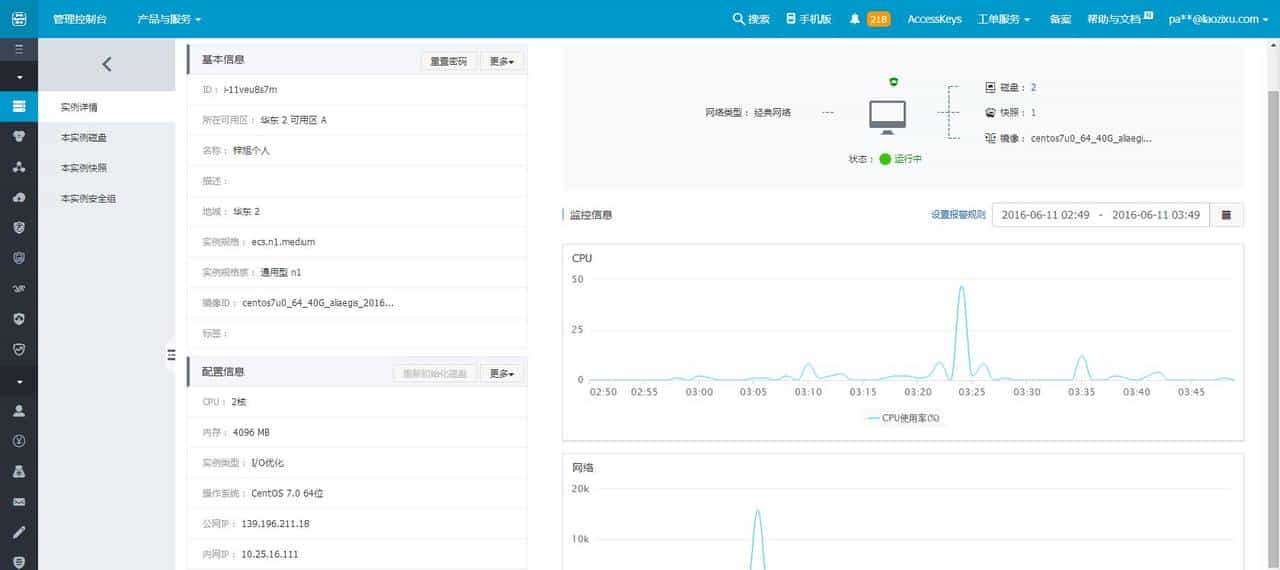This screenshot has height=570, width=1280.
Task: Click the sidebar collapse handle with three lines
Action: click(x=171, y=355)
